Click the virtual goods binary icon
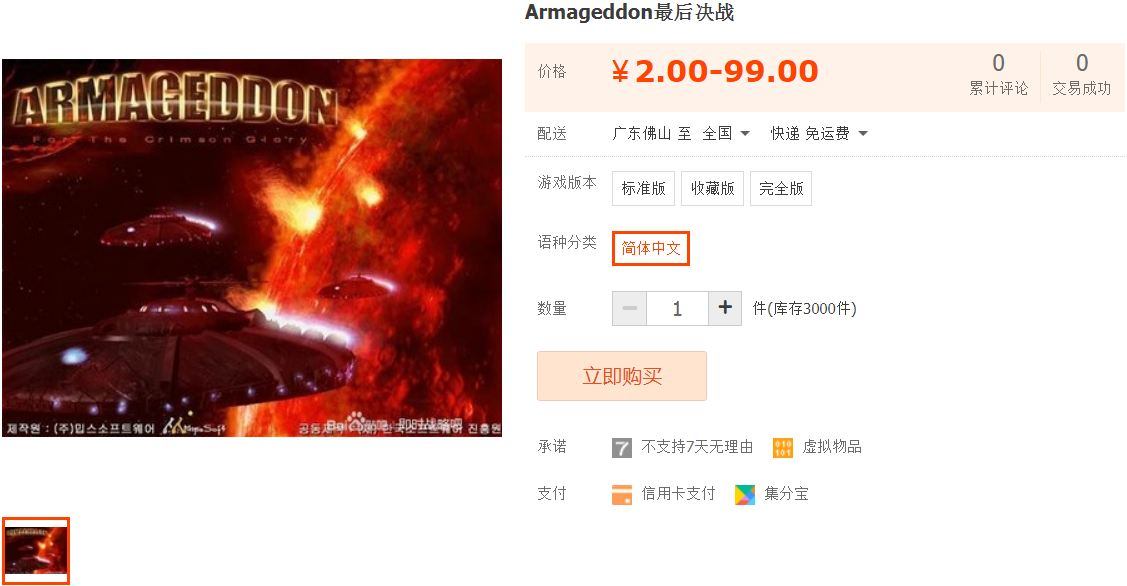Viewport: 1127px width, 586px height. [x=783, y=448]
